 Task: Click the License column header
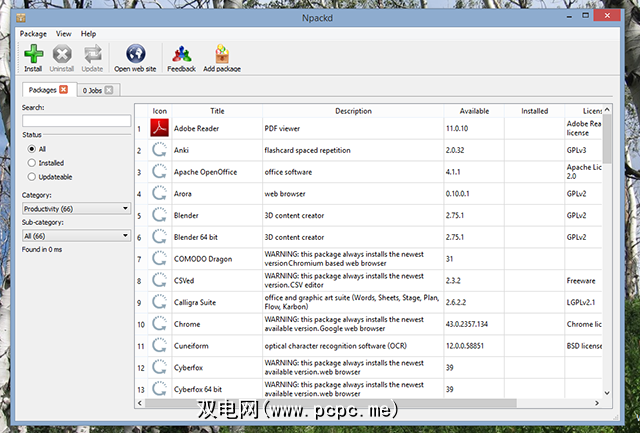click(584, 111)
